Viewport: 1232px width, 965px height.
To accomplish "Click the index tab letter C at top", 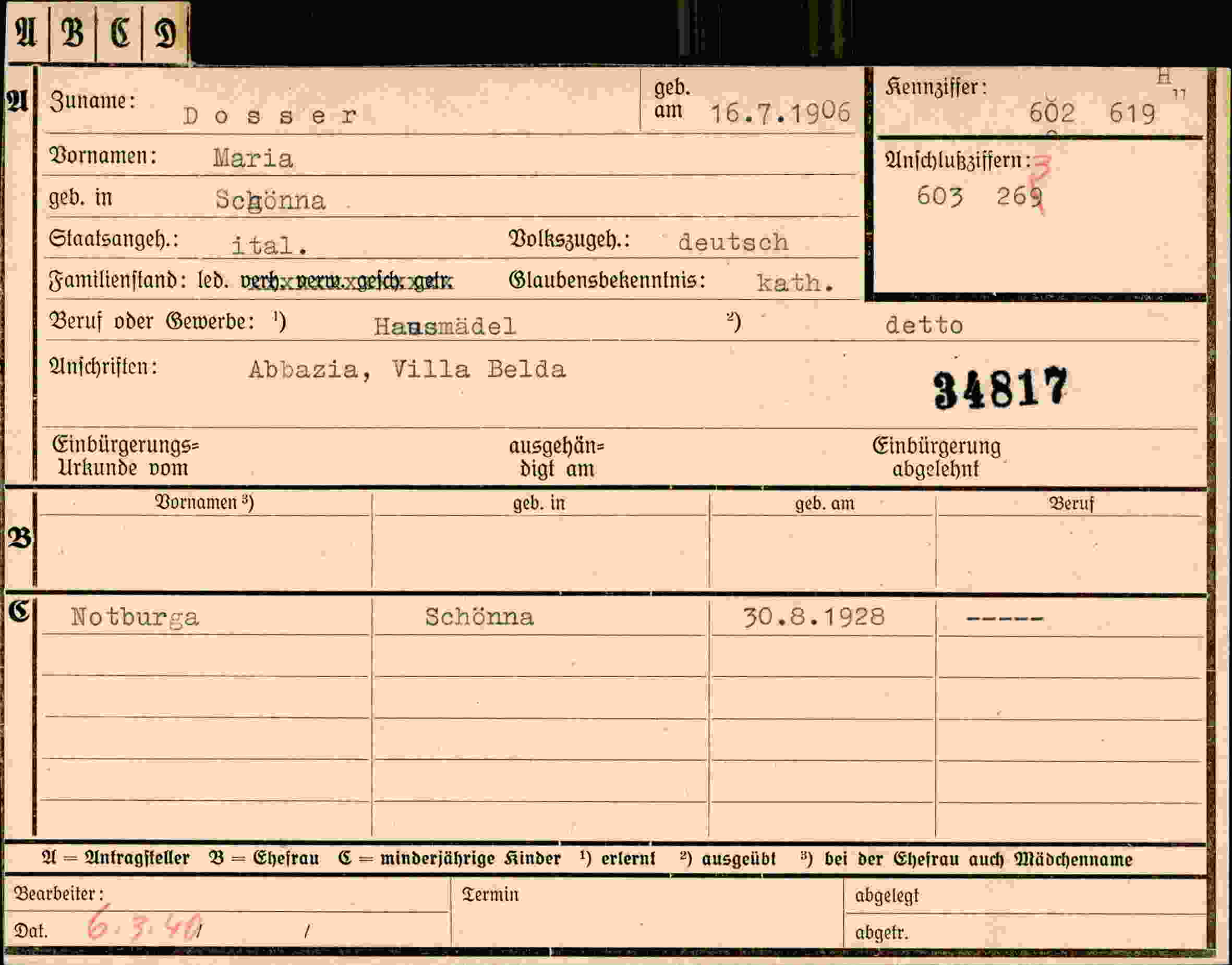I will (x=120, y=32).
